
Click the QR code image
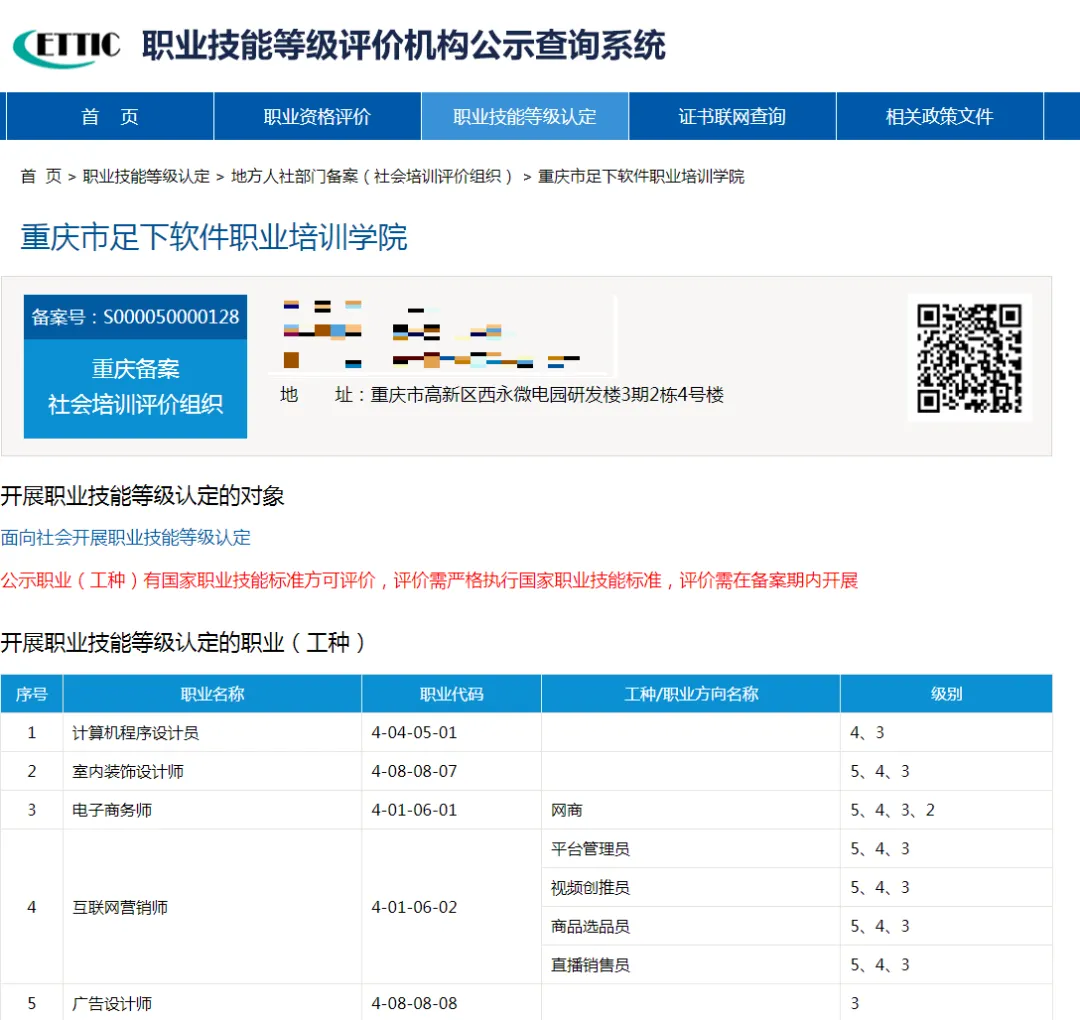point(969,358)
